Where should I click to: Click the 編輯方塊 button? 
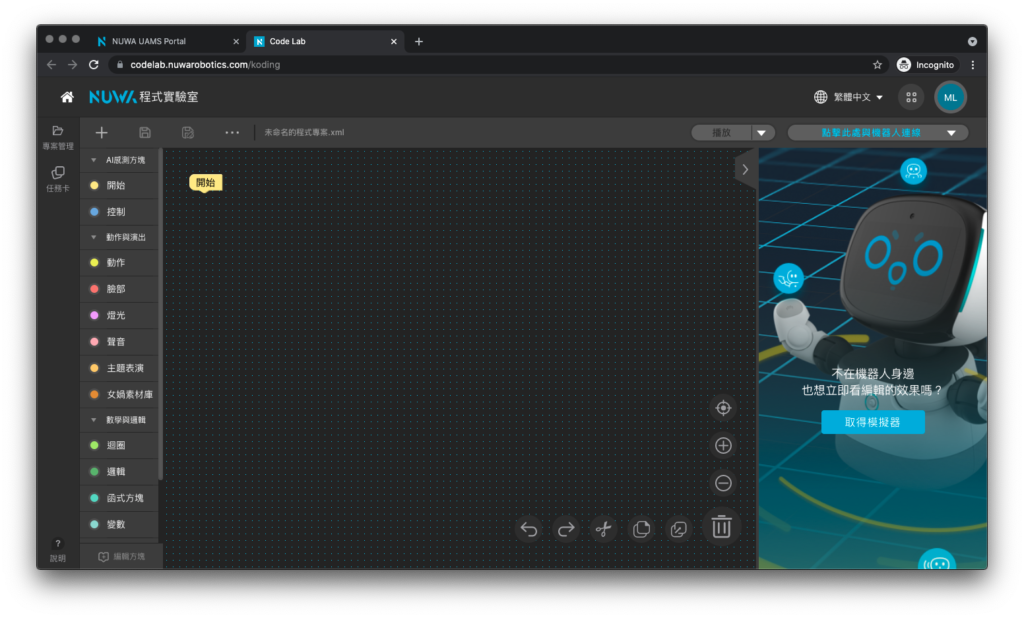(x=121, y=557)
